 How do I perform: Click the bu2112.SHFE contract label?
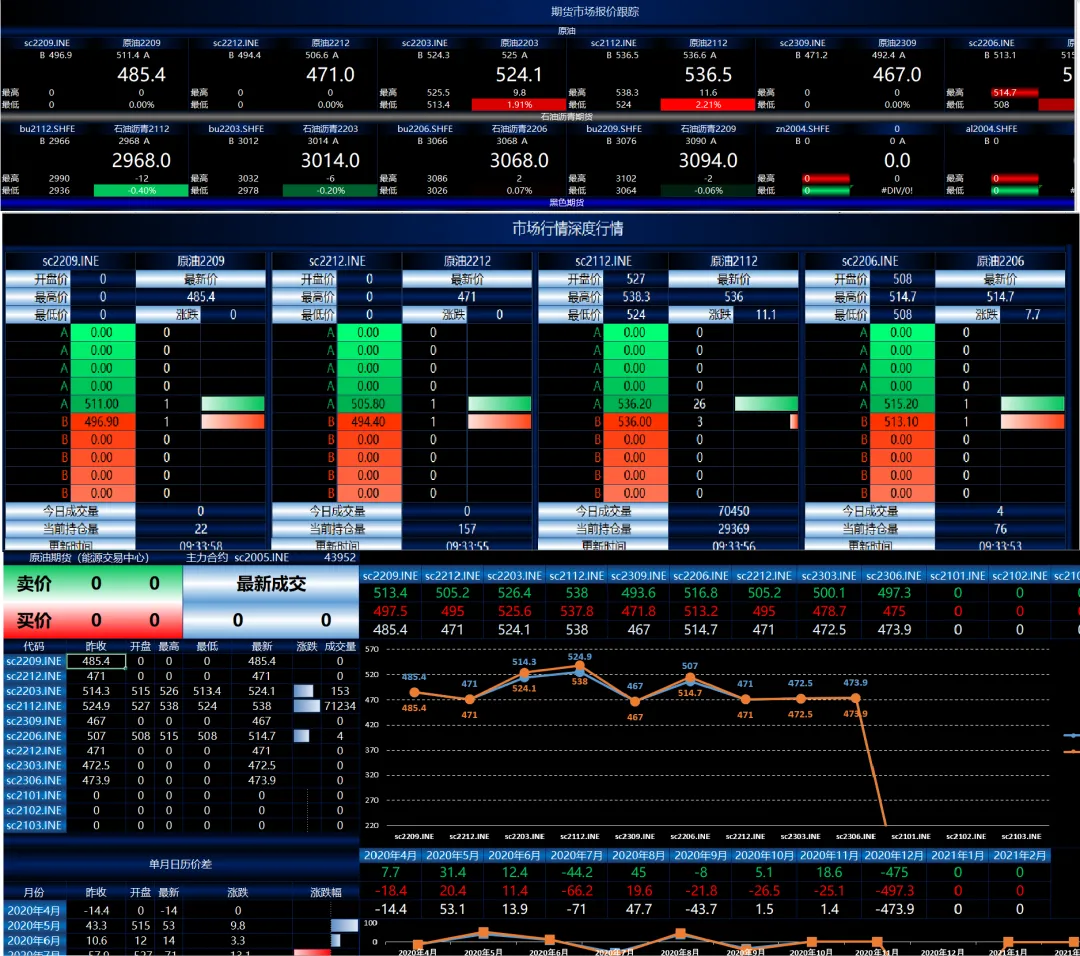point(47,129)
